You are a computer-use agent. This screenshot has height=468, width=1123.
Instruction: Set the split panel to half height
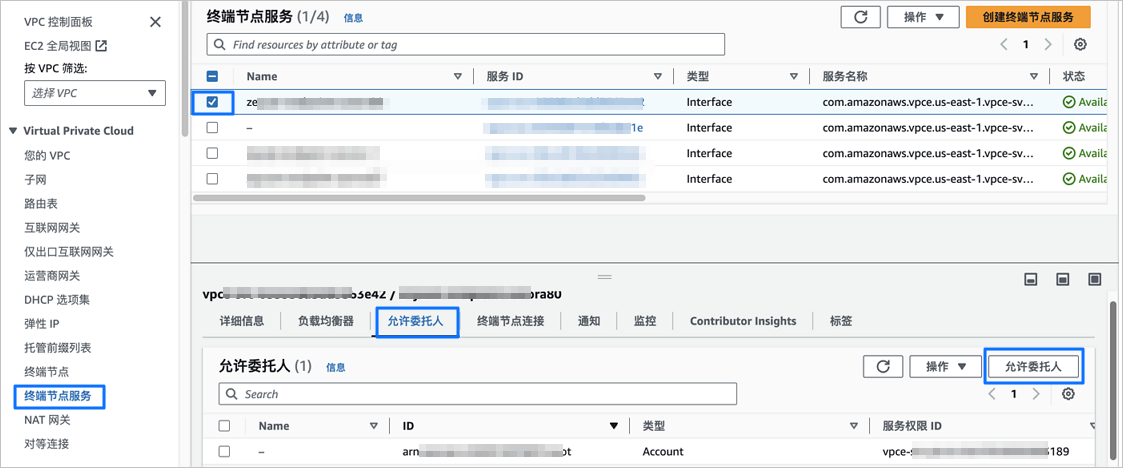pyautogui.click(x=1063, y=279)
